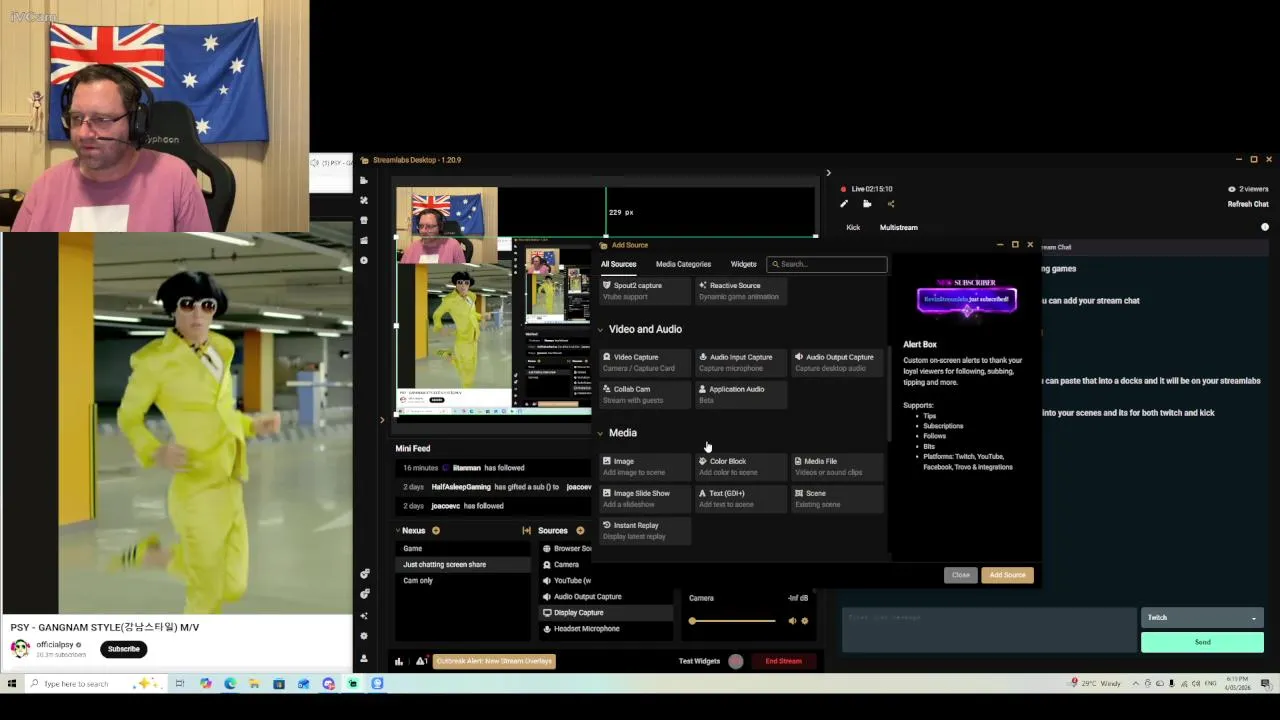Choose the Audio Input Capture source
Image resolution: width=1280 pixels, height=720 pixels.
(741, 362)
